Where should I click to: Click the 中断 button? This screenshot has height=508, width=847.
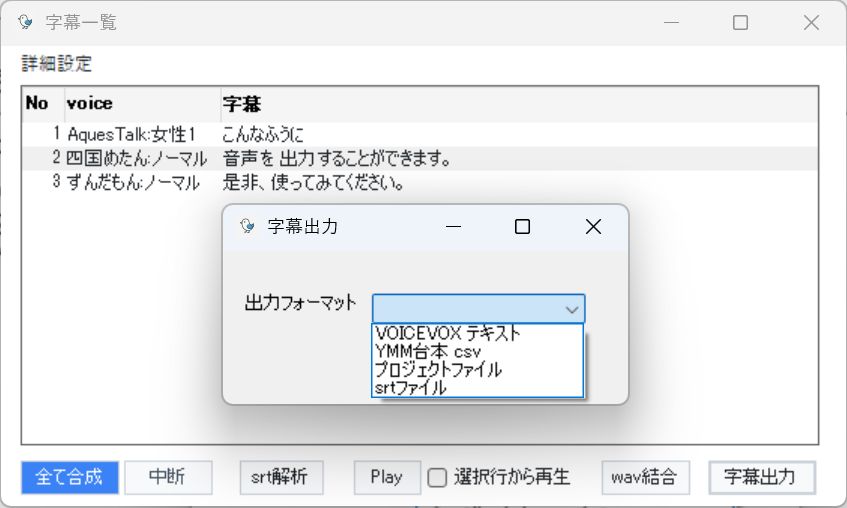tap(168, 477)
